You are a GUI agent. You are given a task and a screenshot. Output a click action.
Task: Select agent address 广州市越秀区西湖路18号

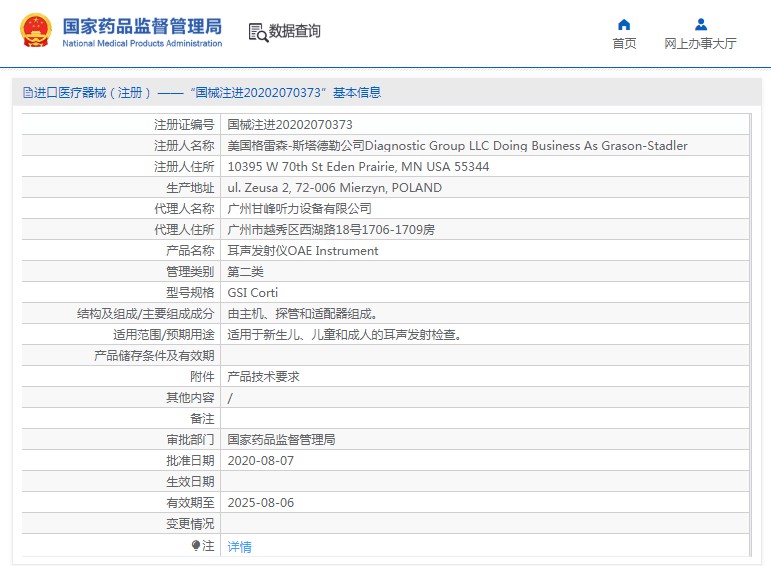(331, 230)
